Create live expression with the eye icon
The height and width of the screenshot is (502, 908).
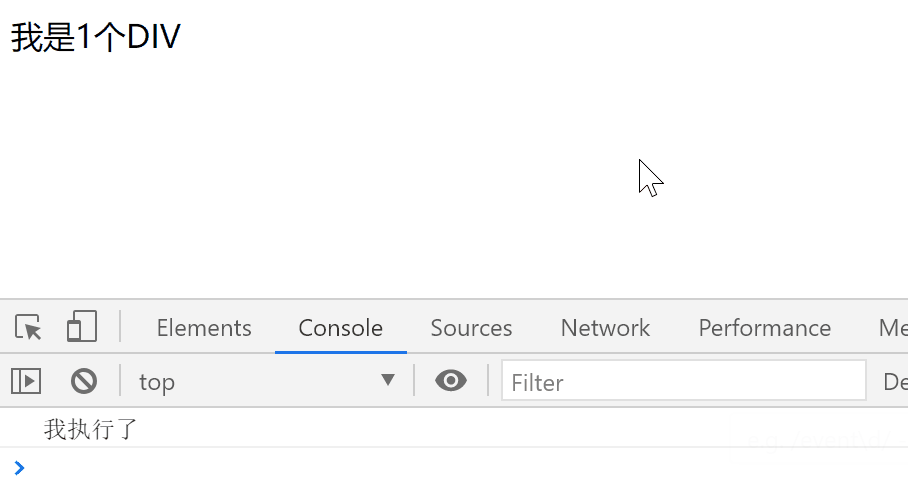coord(451,381)
